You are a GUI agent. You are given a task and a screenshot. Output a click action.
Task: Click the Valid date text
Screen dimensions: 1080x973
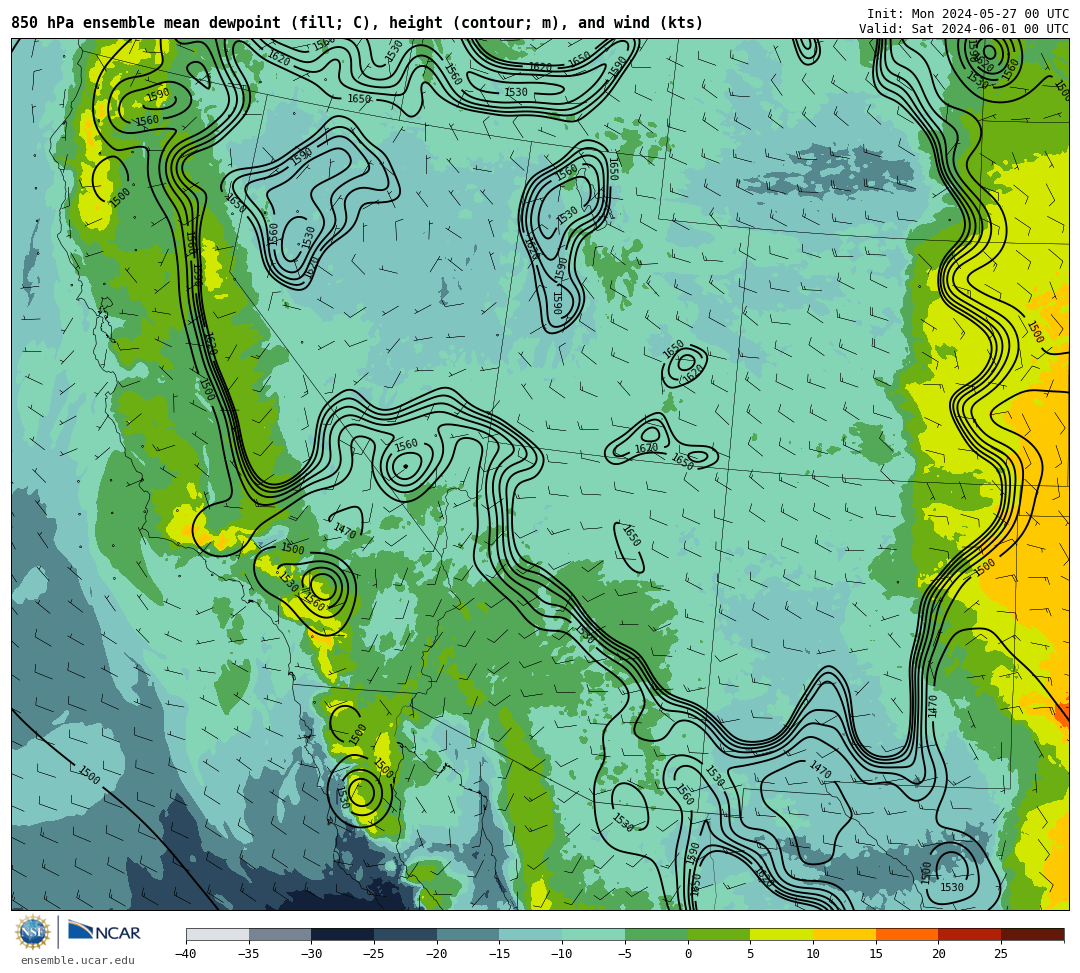click(x=964, y=29)
